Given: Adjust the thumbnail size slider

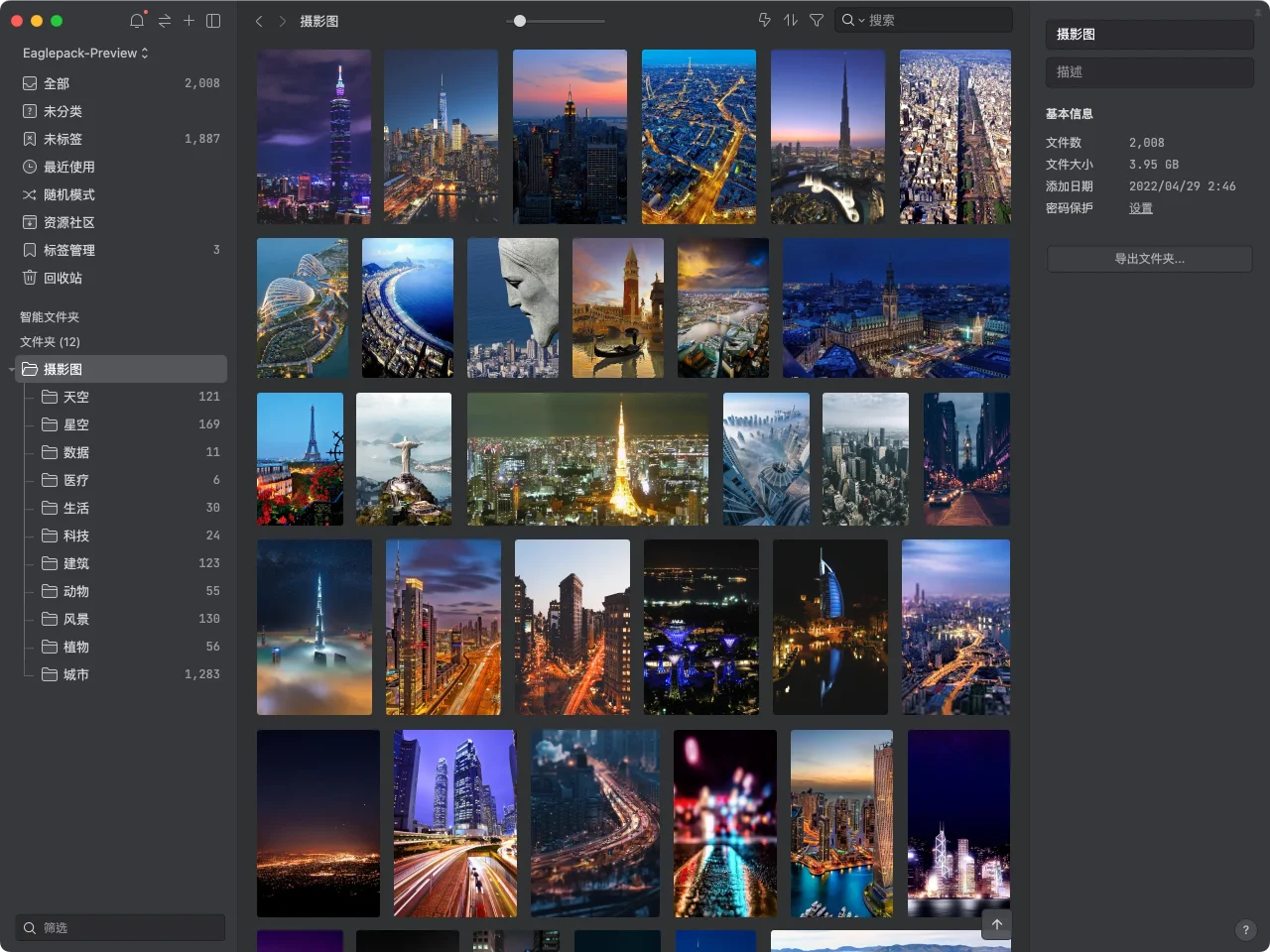Looking at the screenshot, I should [x=519, y=21].
